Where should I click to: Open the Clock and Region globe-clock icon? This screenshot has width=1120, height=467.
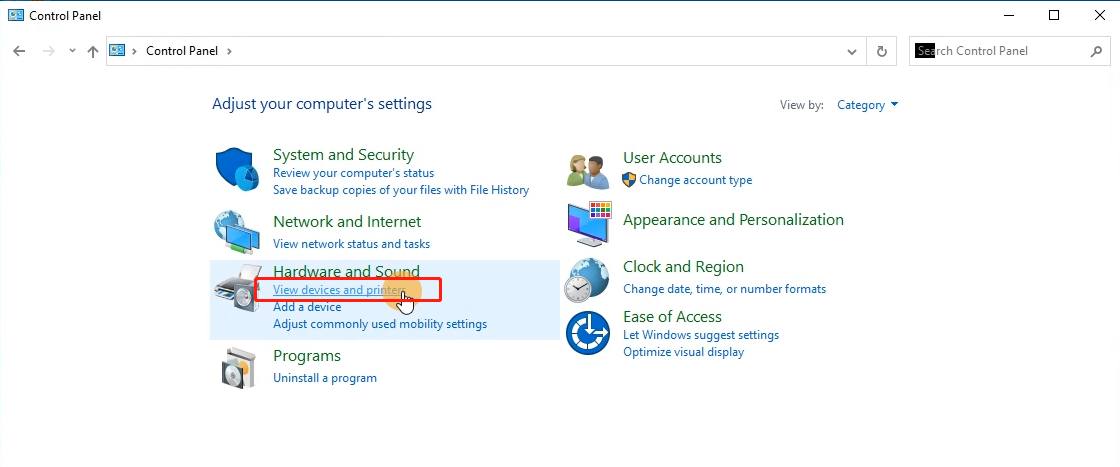586,280
